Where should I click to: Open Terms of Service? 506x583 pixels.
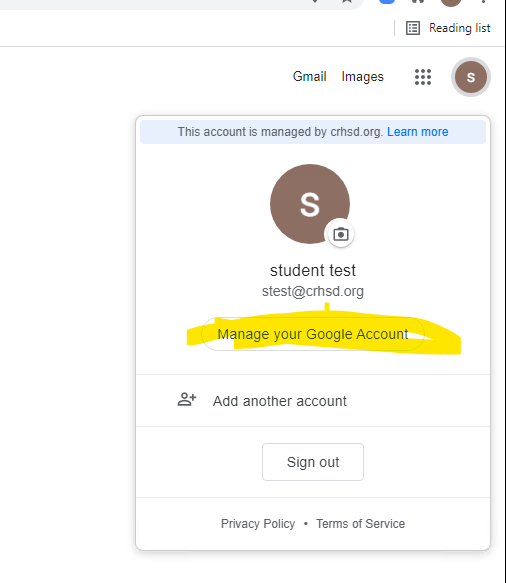pyautogui.click(x=360, y=524)
